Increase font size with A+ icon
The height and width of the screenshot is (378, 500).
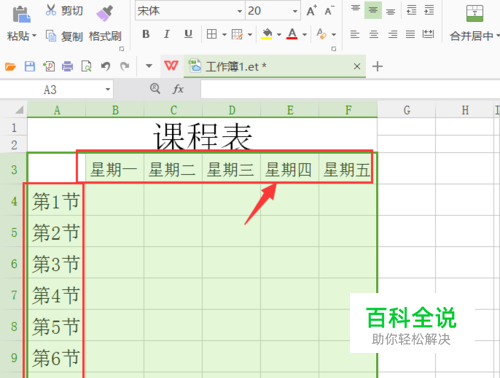(311, 11)
